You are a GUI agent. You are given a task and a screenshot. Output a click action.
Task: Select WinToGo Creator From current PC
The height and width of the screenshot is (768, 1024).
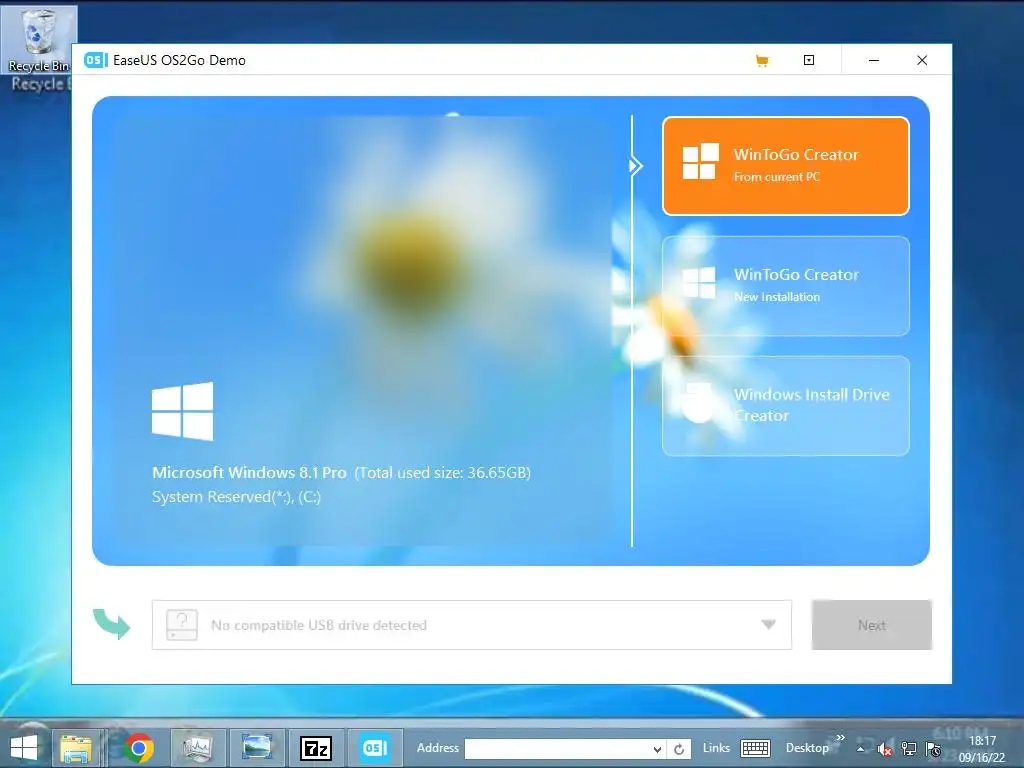tap(786, 166)
